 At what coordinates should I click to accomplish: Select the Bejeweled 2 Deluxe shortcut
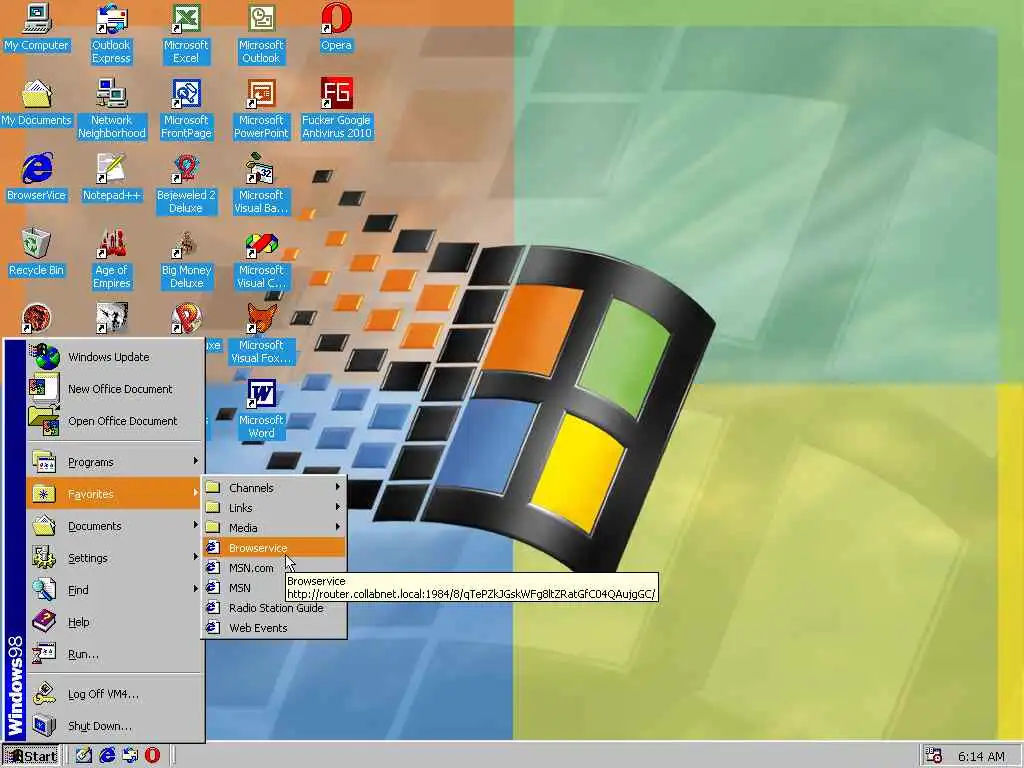coord(186,184)
